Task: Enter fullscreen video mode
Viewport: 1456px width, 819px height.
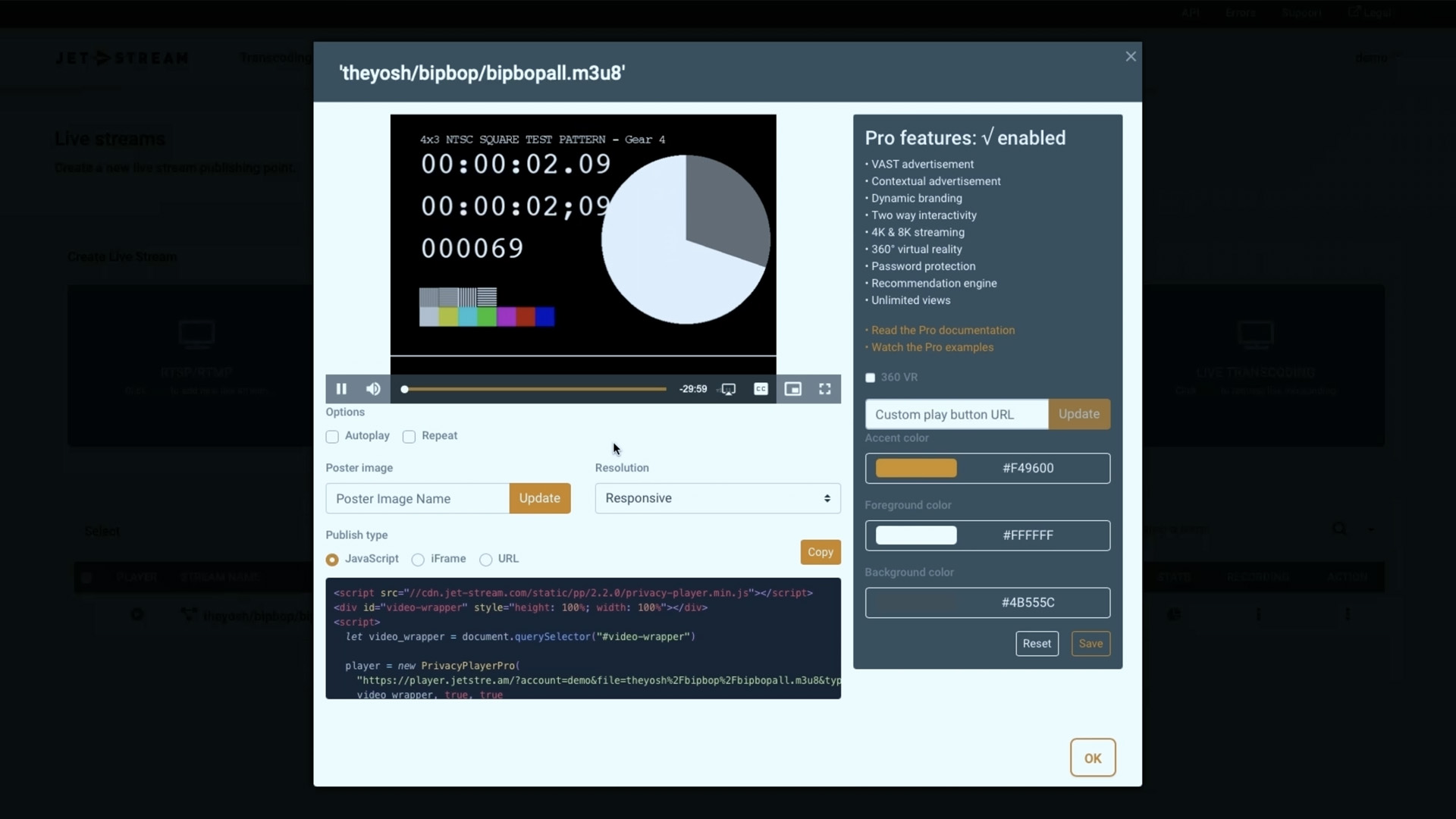Action: [x=824, y=388]
